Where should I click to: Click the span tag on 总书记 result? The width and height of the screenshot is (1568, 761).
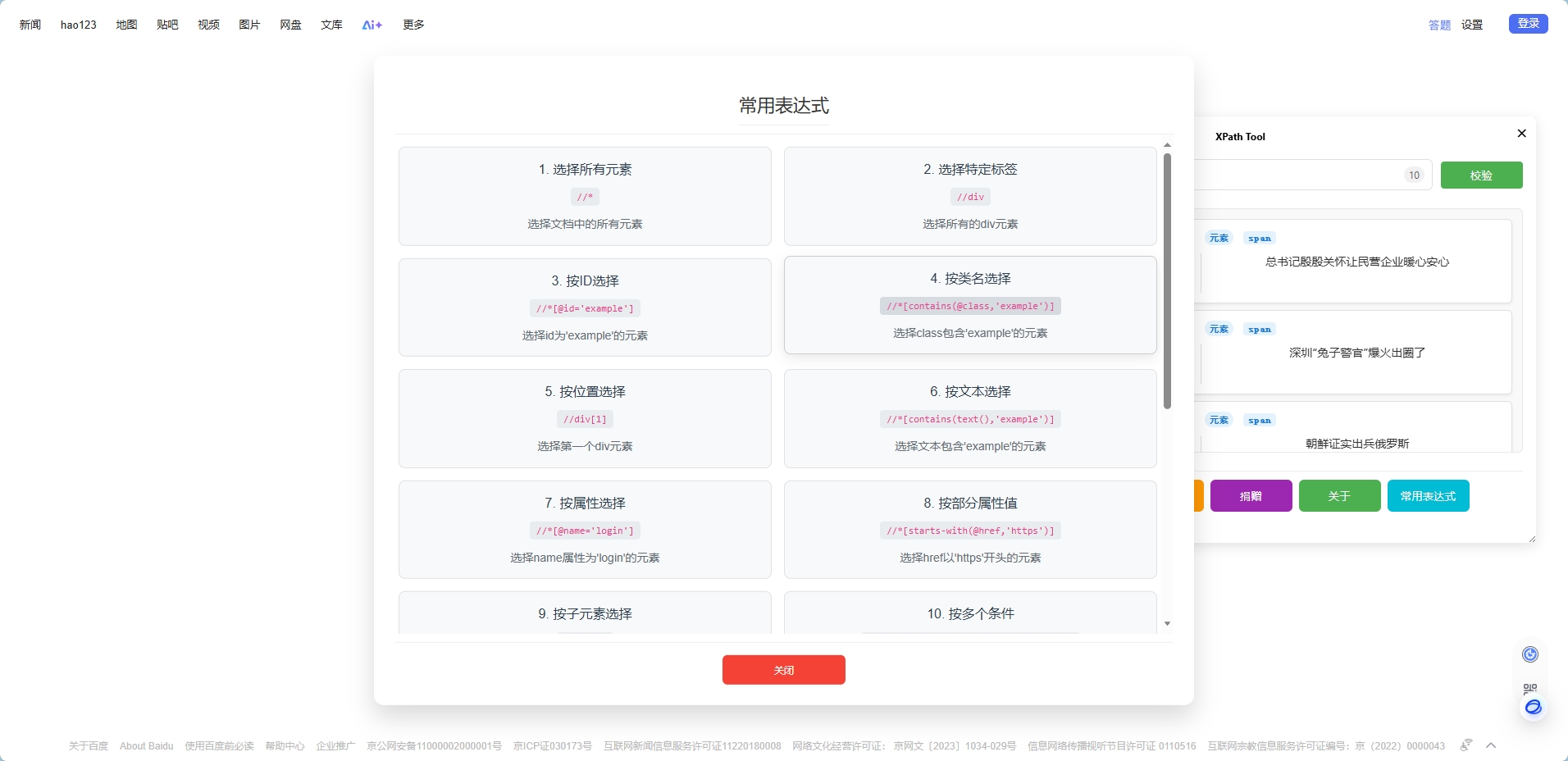point(1260,239)
